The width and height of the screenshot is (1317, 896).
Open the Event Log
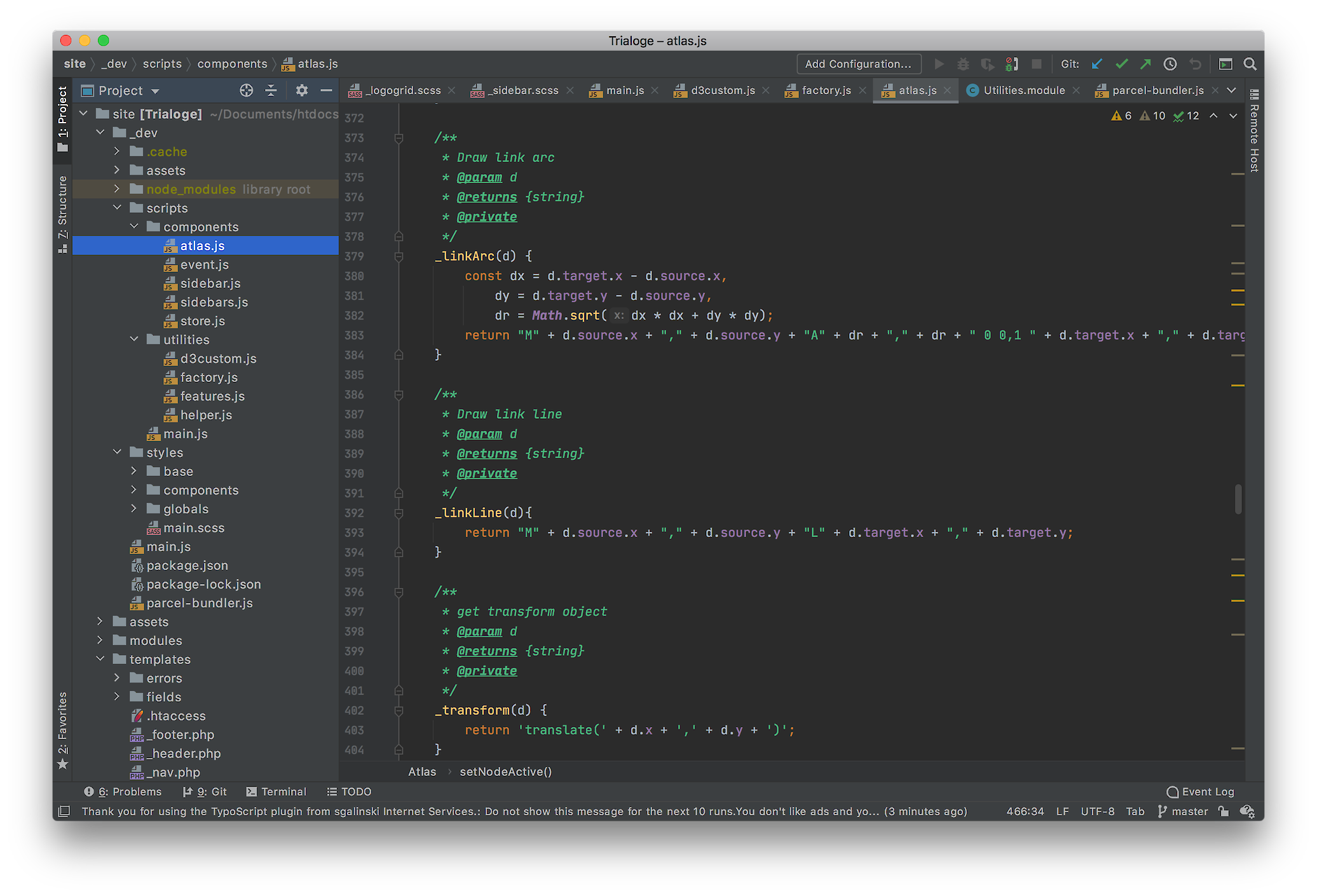(1201, 792)
